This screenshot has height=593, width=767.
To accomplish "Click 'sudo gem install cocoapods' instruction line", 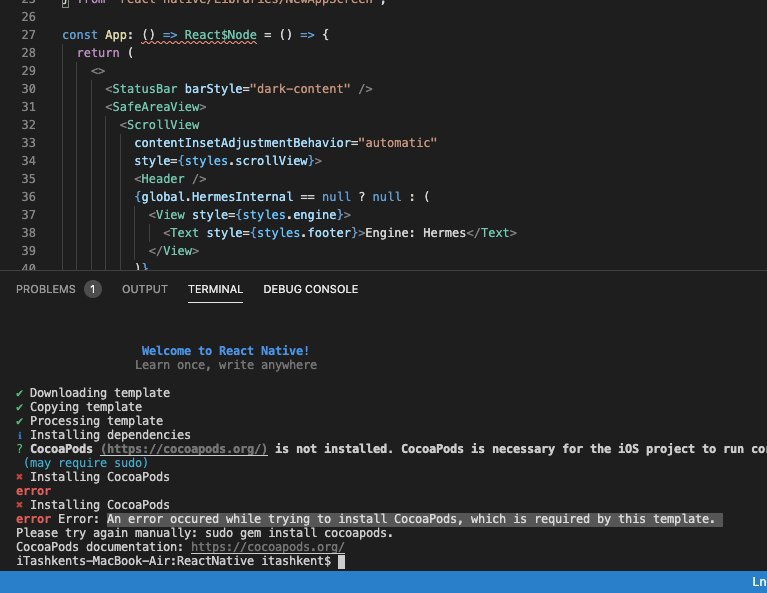I will pyautogui.click(x=204, y=533).
